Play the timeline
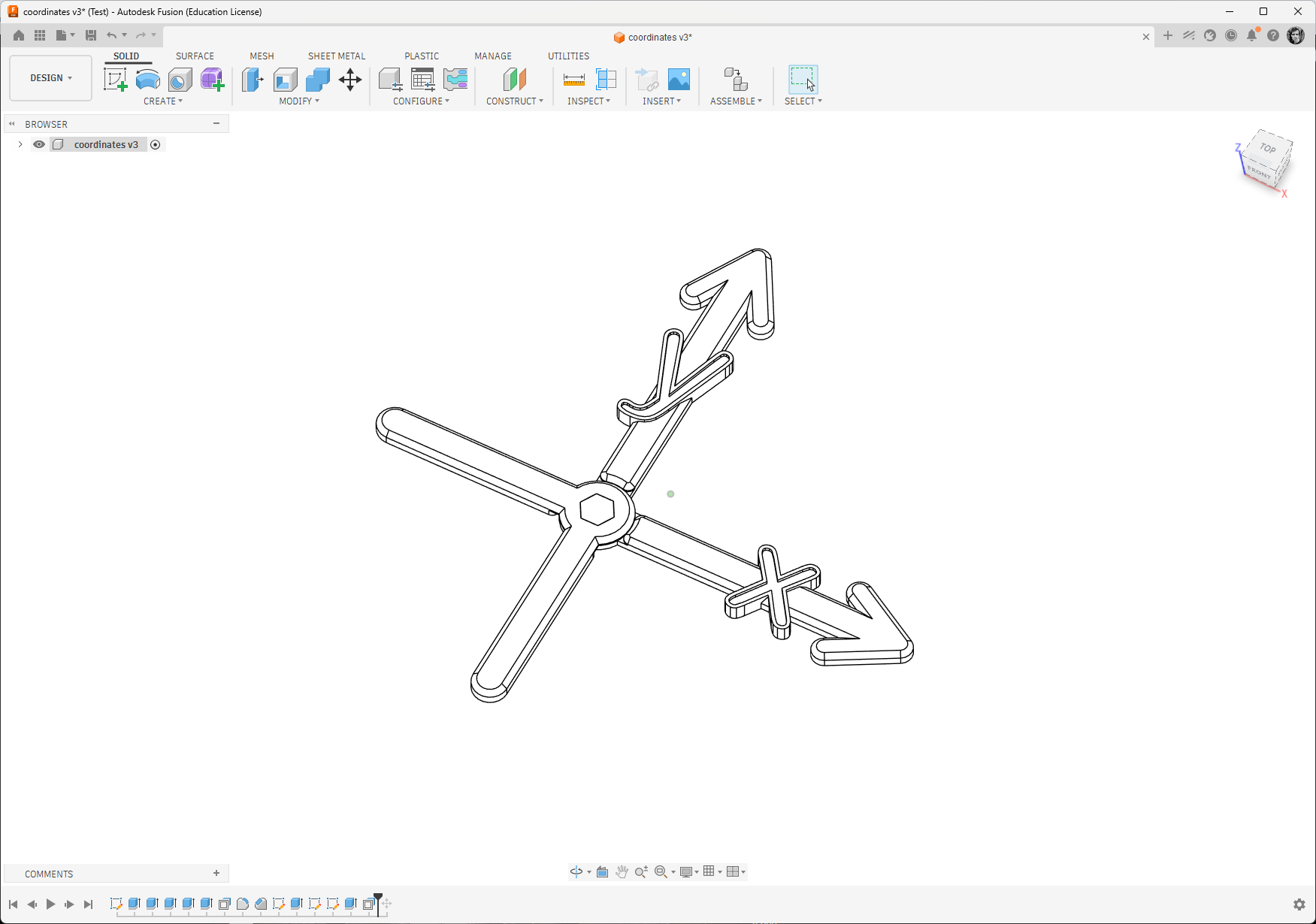The width and height of the screenshot is (1316, 924). (x=50, y=904)
